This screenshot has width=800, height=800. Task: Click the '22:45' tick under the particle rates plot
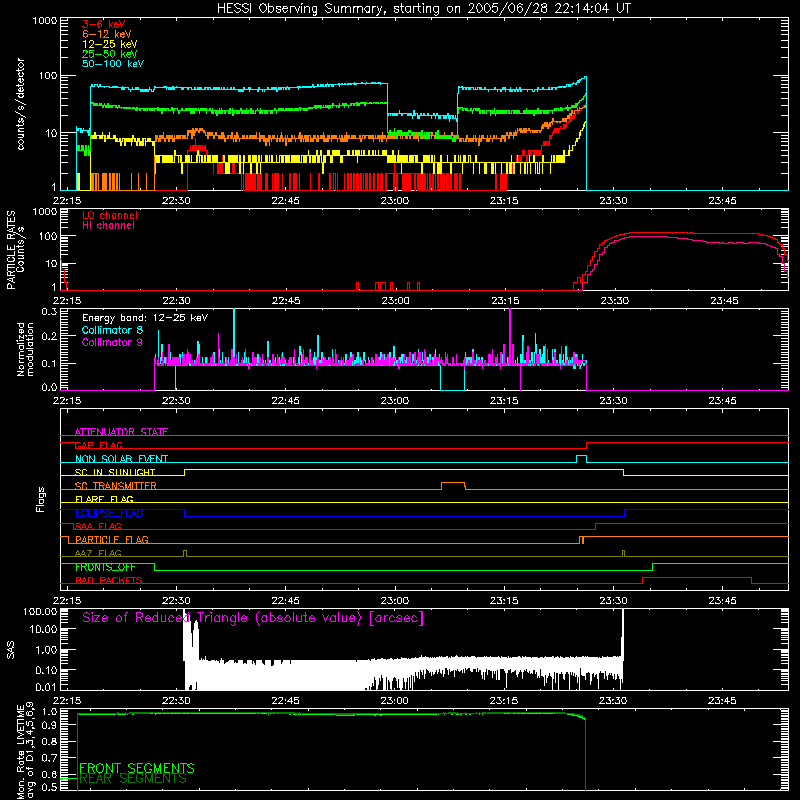point(286,301)
